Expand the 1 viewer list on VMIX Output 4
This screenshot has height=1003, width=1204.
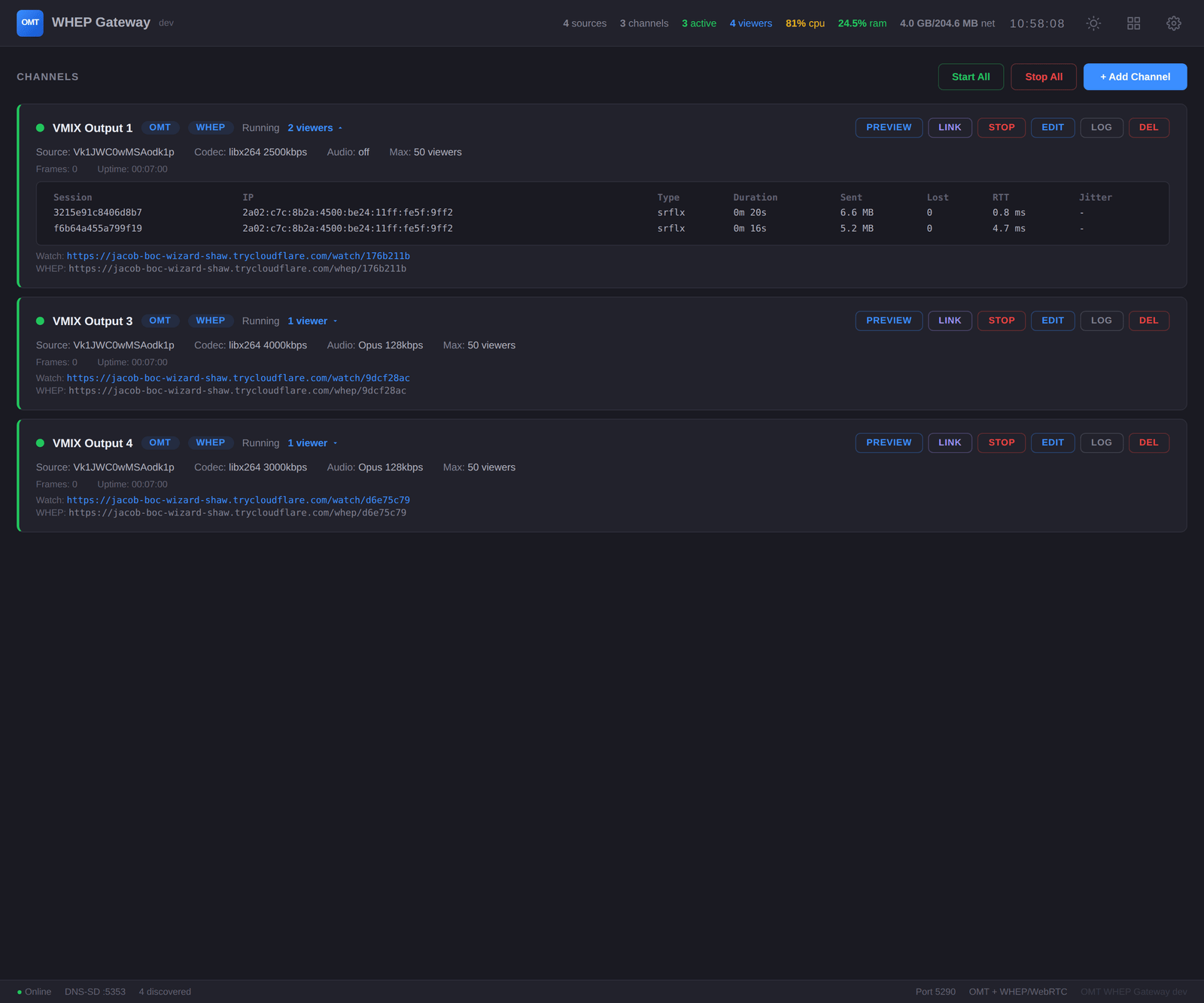point(312,443)
